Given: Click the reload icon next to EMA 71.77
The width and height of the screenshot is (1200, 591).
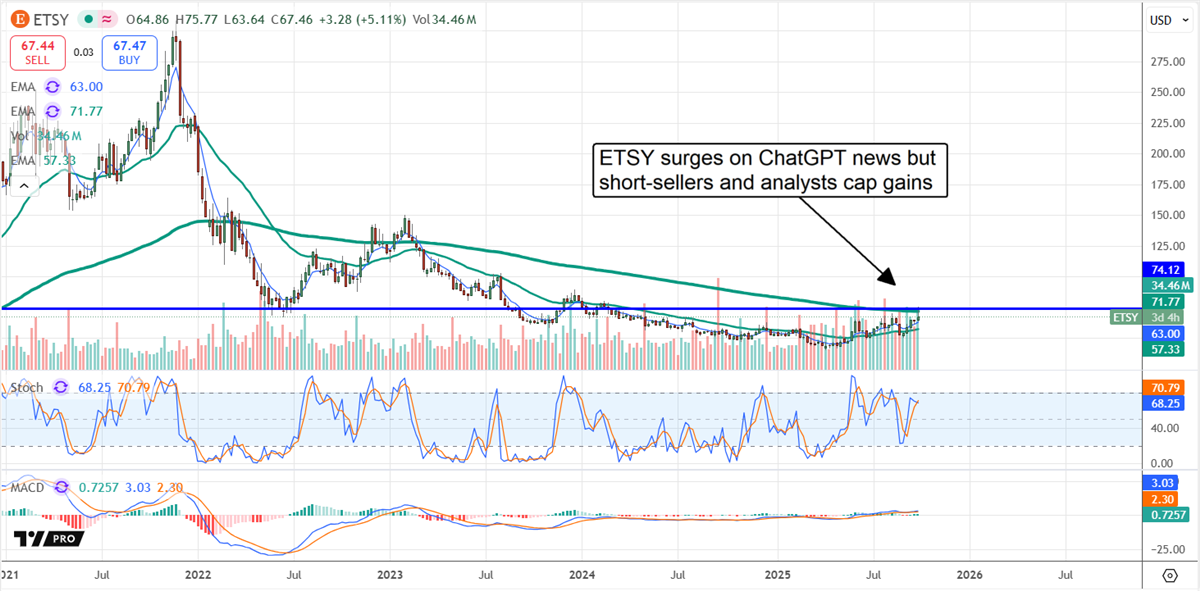Looking at the screenshot, I should 52,111.
